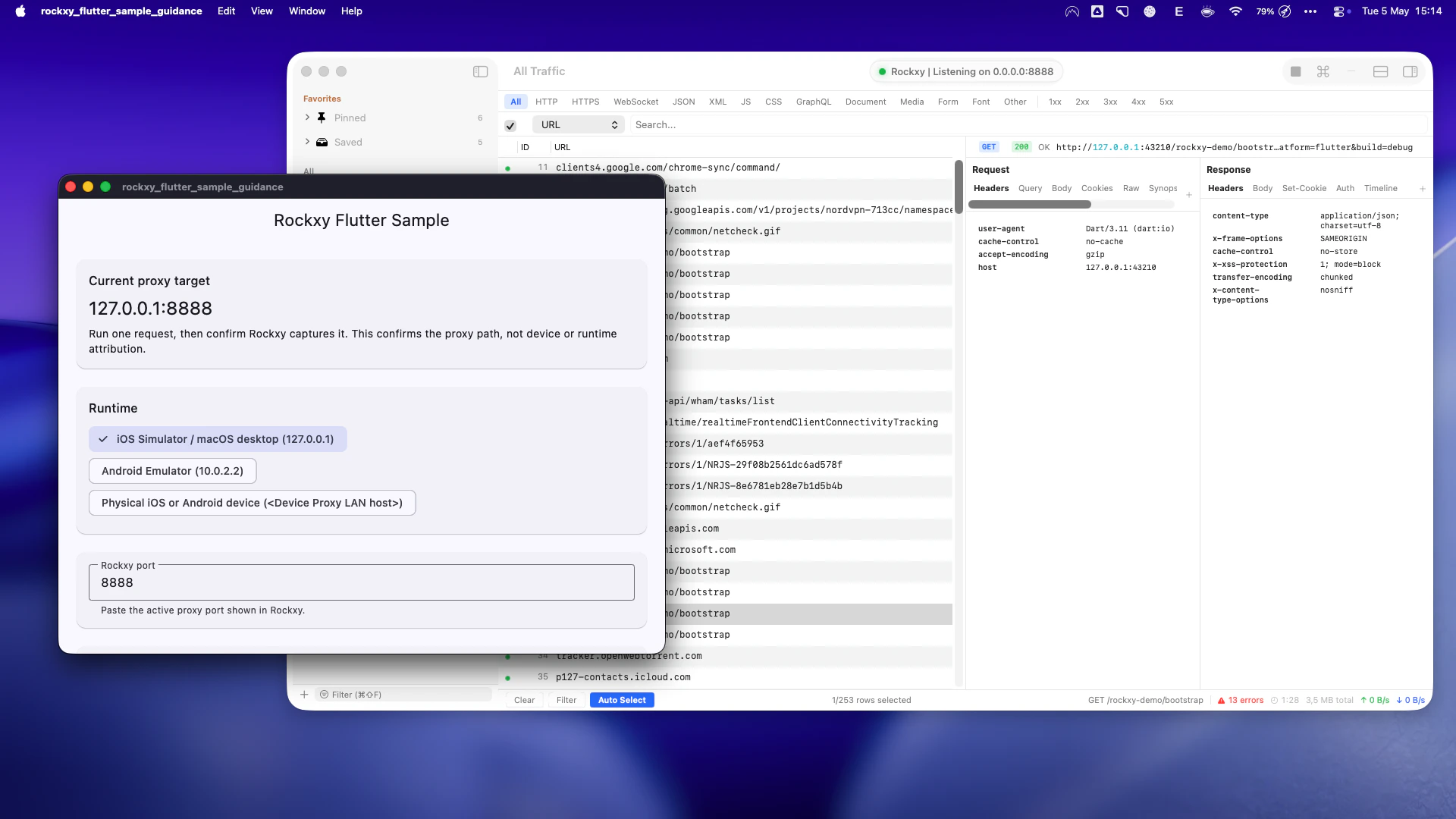Open the Edit menu
The width and height of the screenshot is (1456, 819).
226,11
